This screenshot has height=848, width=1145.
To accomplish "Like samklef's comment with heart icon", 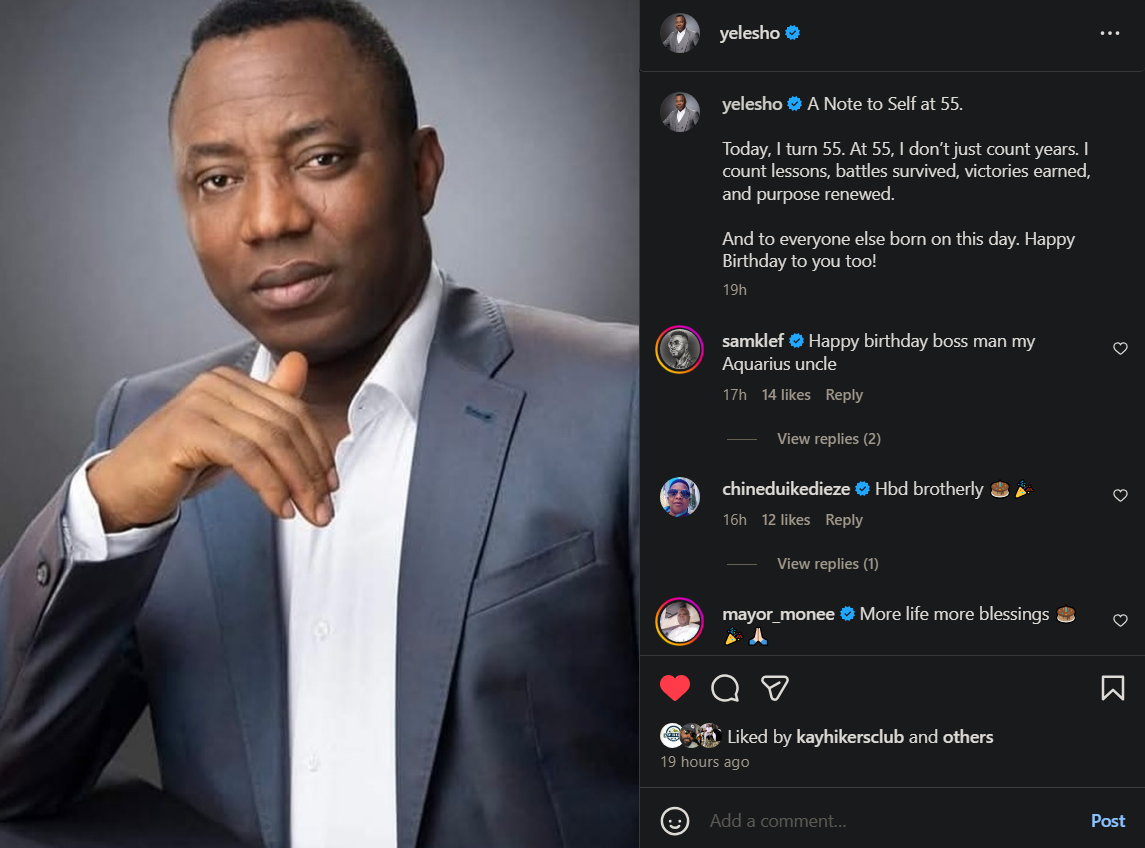I will click(1120, 349).
